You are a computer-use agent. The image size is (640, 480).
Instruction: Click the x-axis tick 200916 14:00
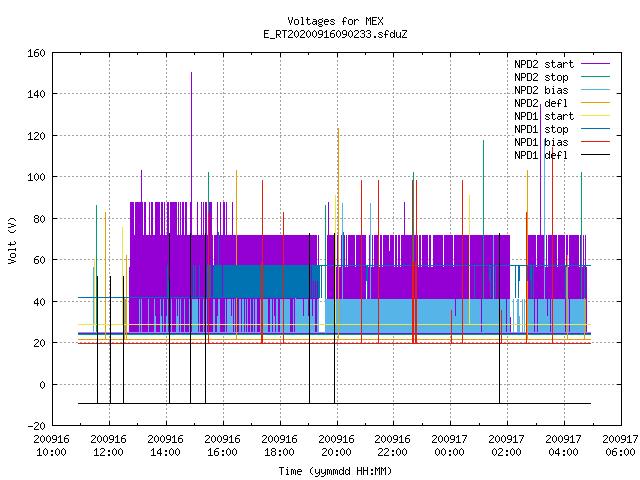click(165, 446)
